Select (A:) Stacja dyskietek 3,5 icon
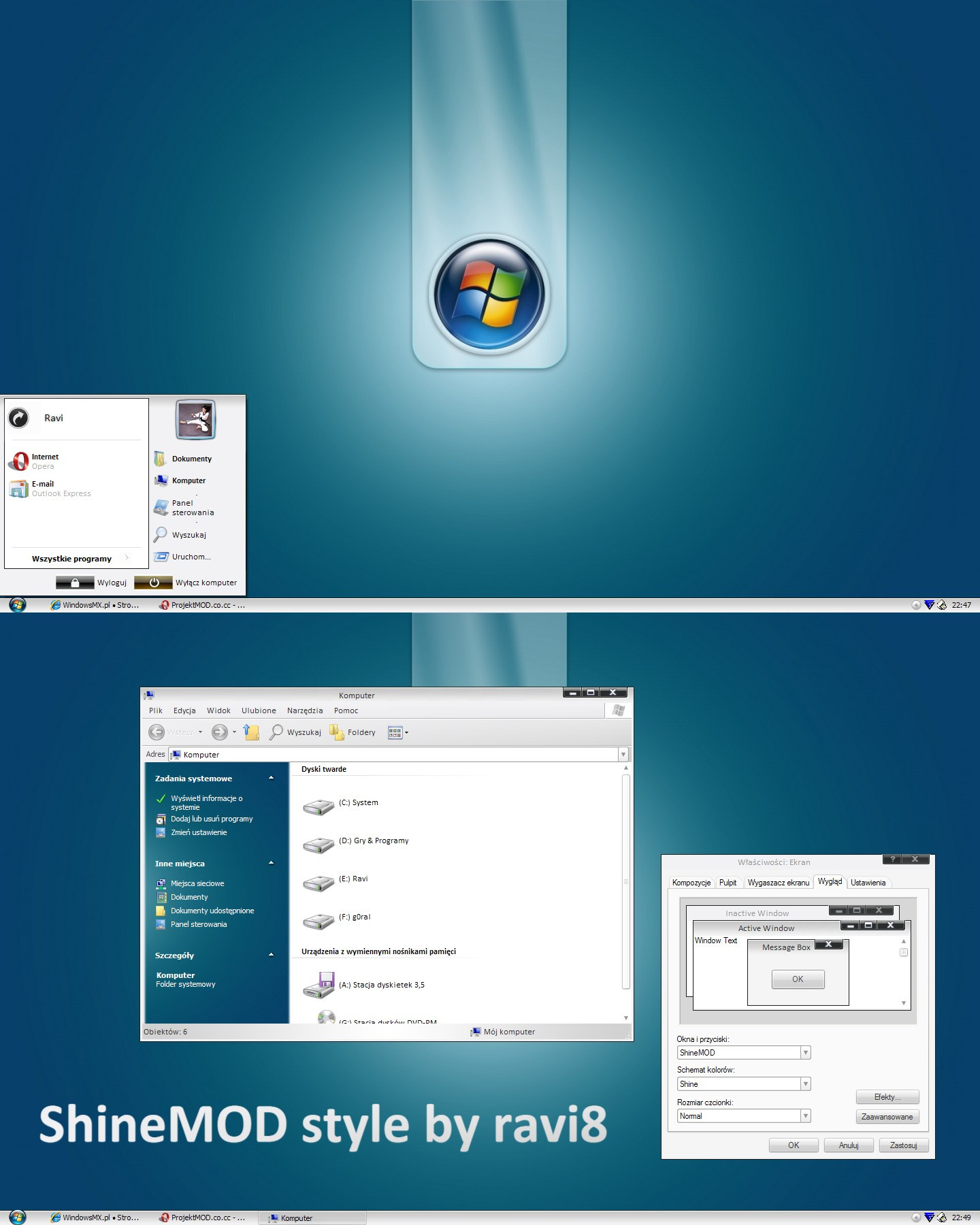980x1225 pixels. click(x=318, y=985)
